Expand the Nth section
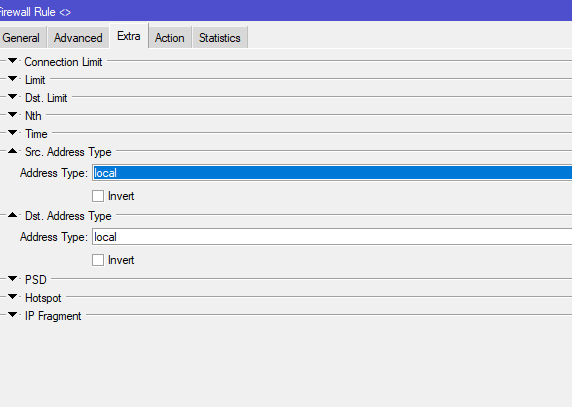 coord(12,115)
